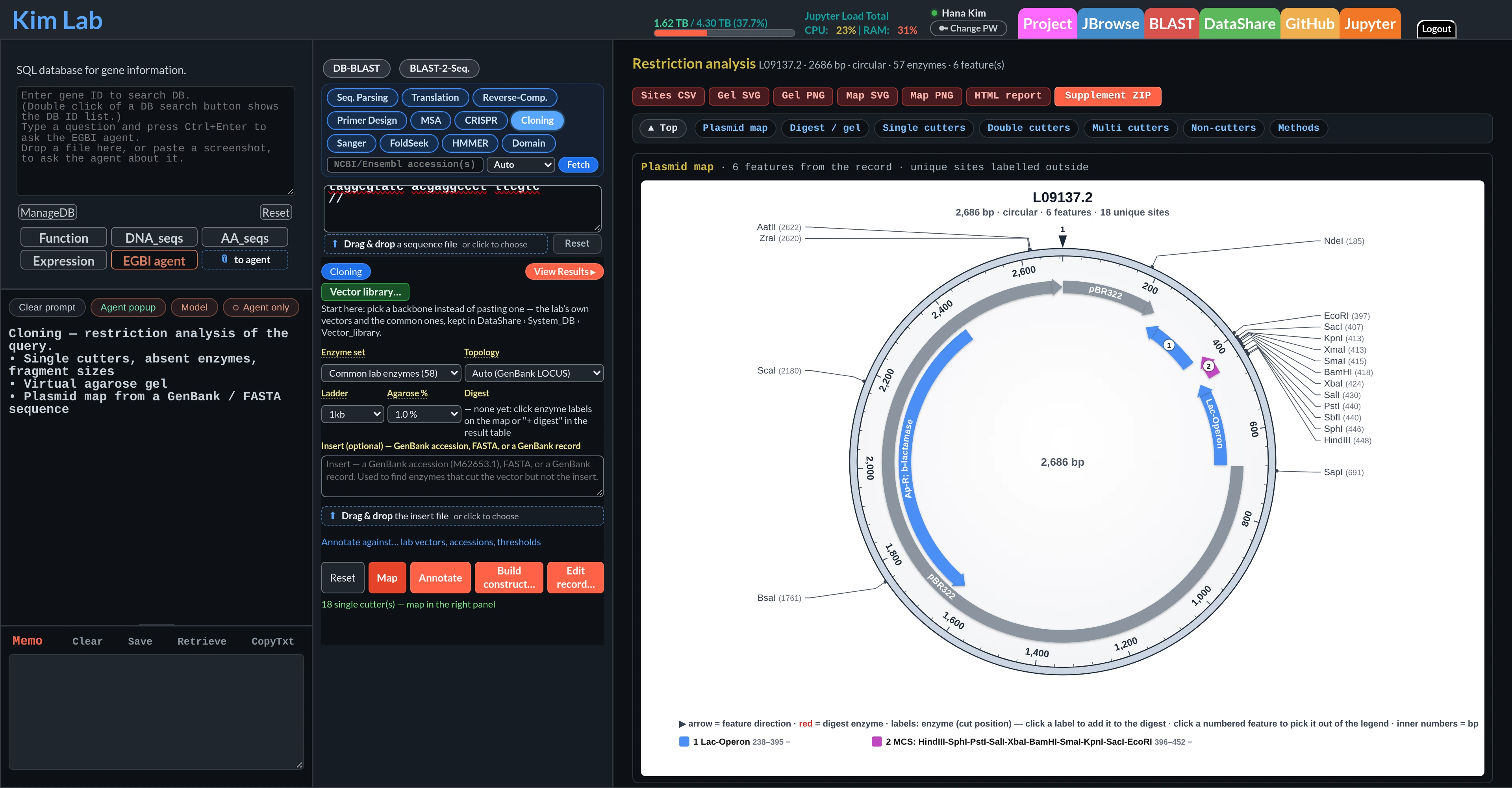Click the key icon Change PW button
Viewport: 1512px width, 788px height.
coord(968,28)
